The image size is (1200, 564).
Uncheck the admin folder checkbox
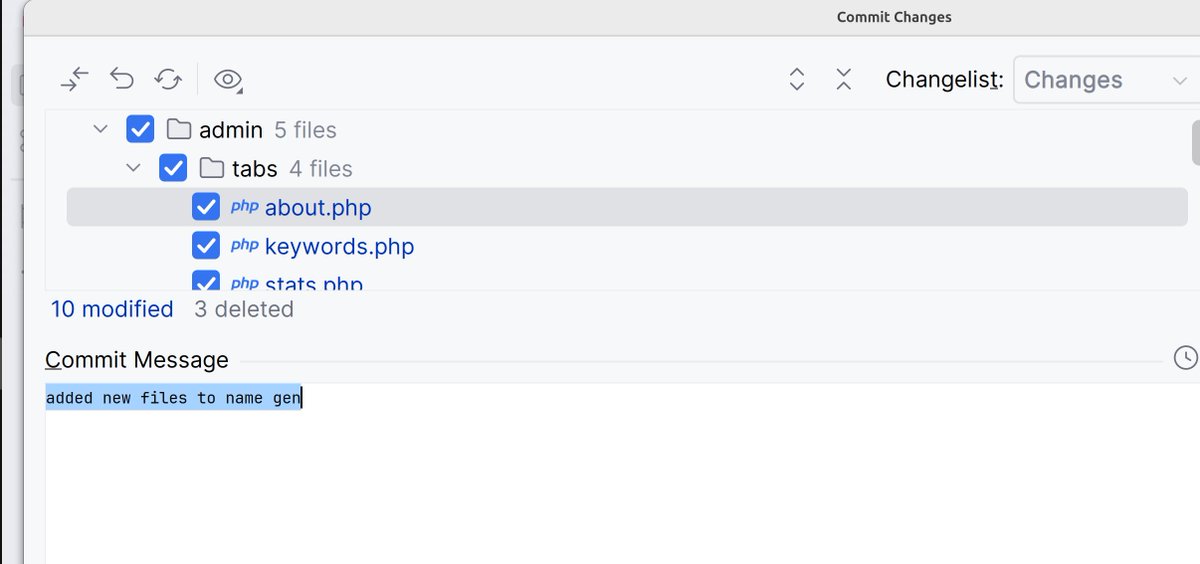[140, 129]
